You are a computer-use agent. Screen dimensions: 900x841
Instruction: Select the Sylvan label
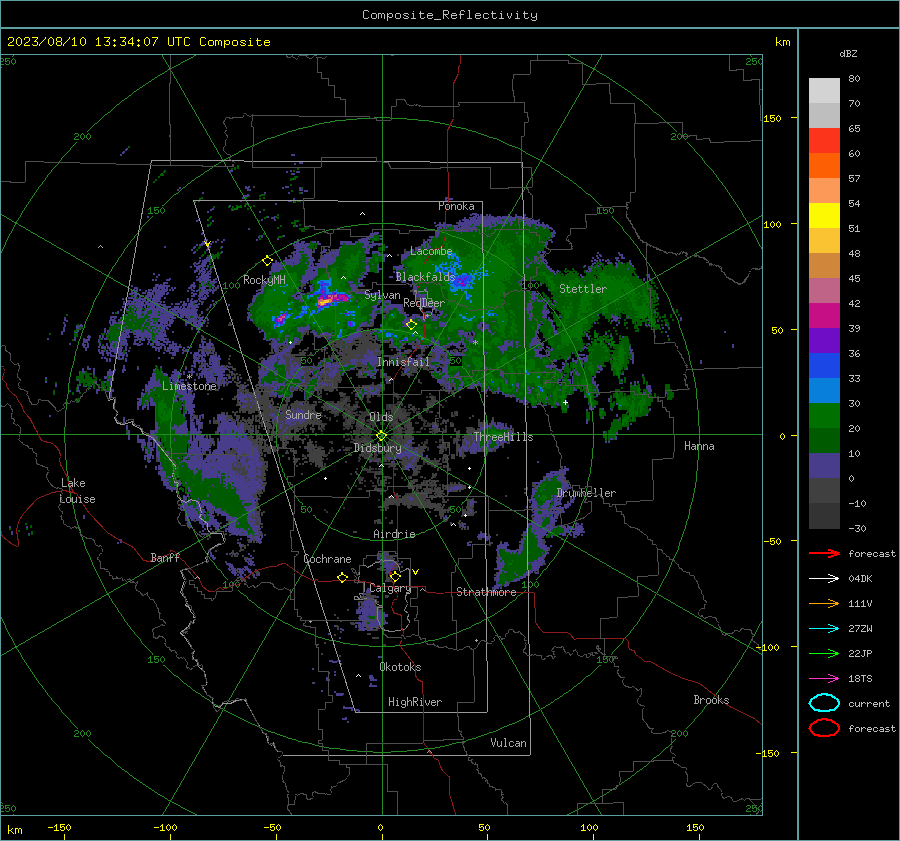point(382,295)
